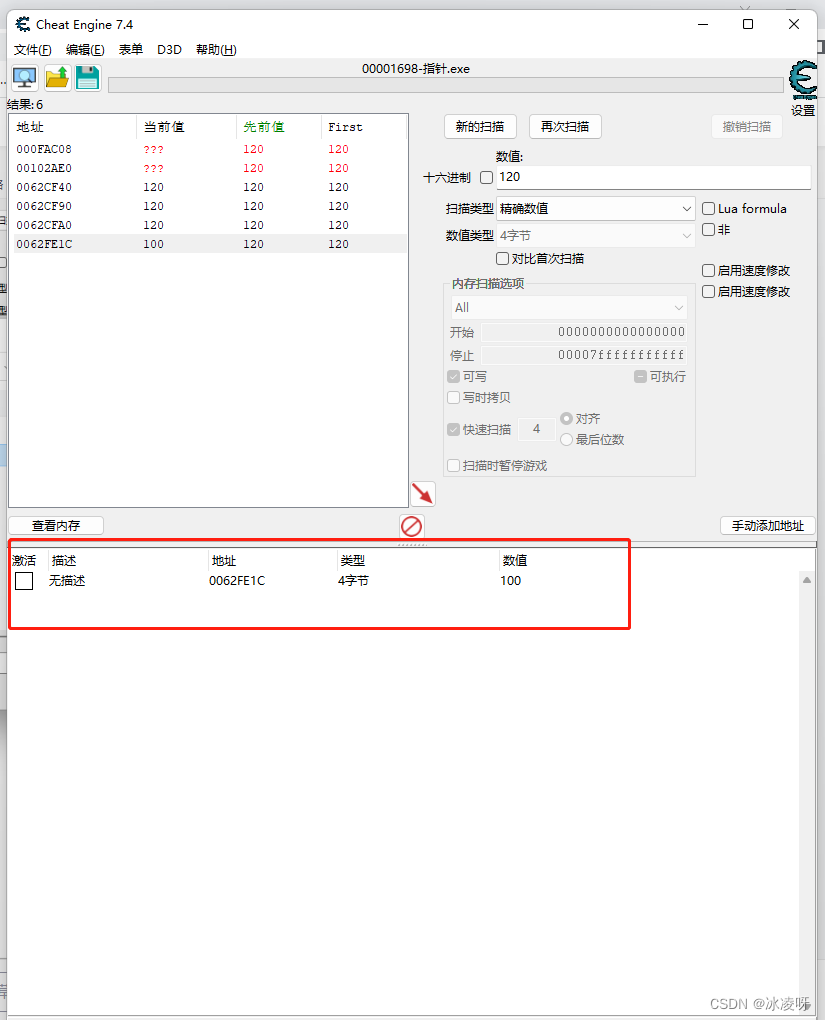Select scan result row 000FAC08

pyautogui.click(x=211, y=150)
